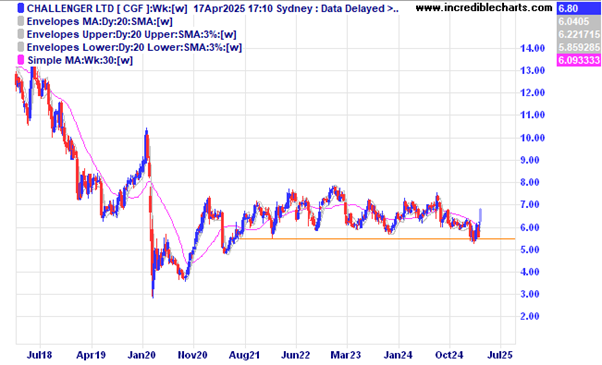This screenshot has height=365, width=602.
Task: Click the Aug21 date axis label
Action: click(x=245, y=355)
